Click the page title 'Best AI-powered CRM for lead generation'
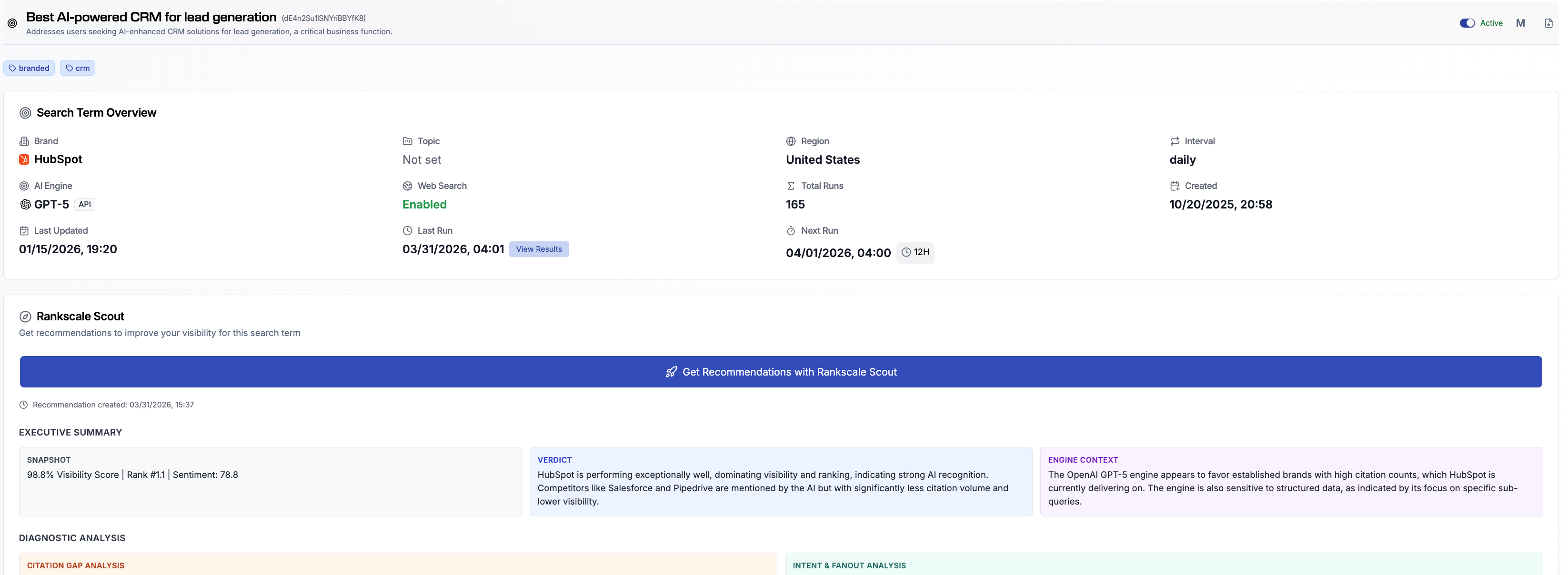1568x575 pixels. tap(151, 17)
